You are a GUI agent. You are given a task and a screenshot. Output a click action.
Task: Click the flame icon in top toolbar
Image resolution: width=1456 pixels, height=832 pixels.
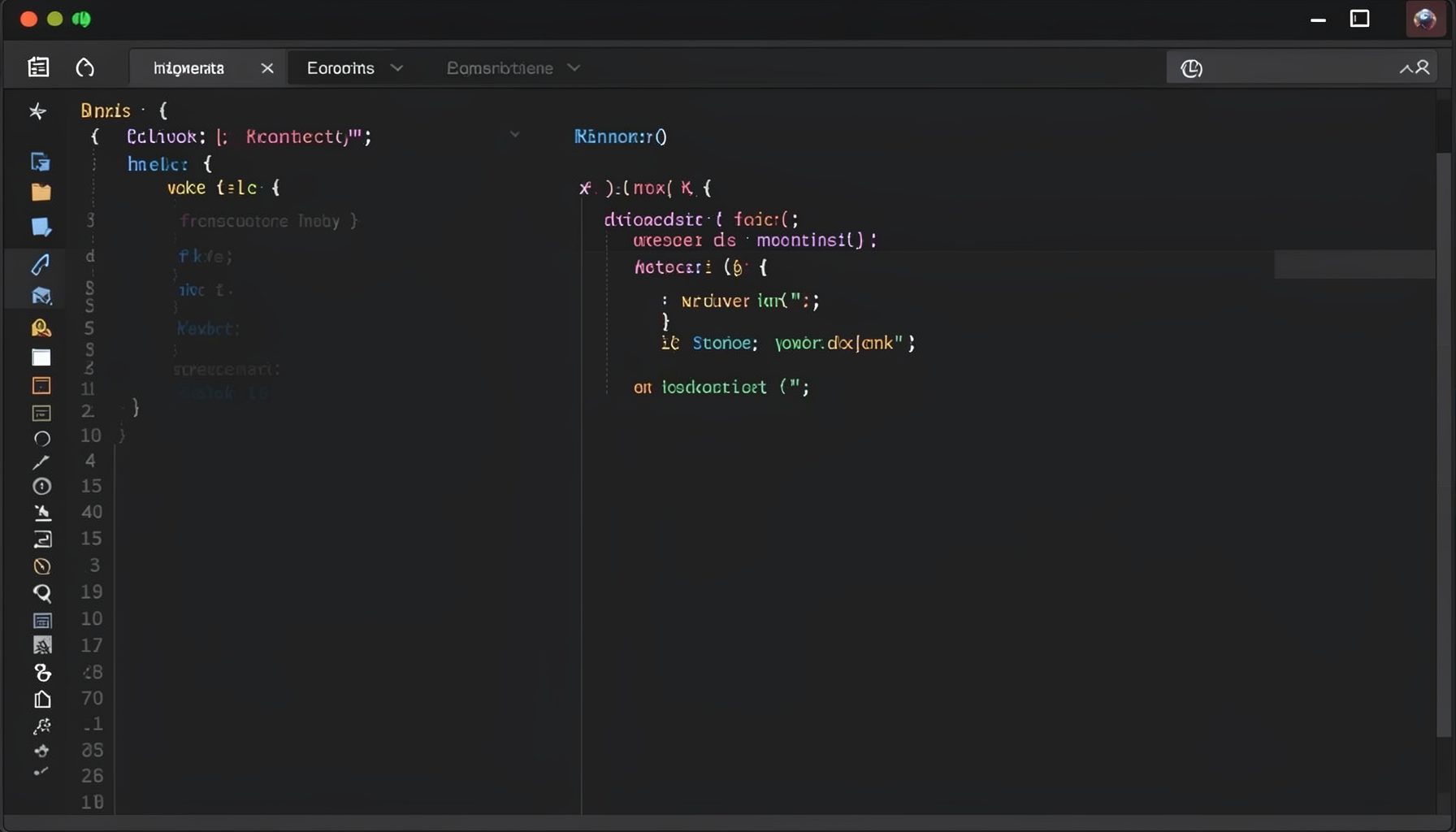tap(84, 67)
